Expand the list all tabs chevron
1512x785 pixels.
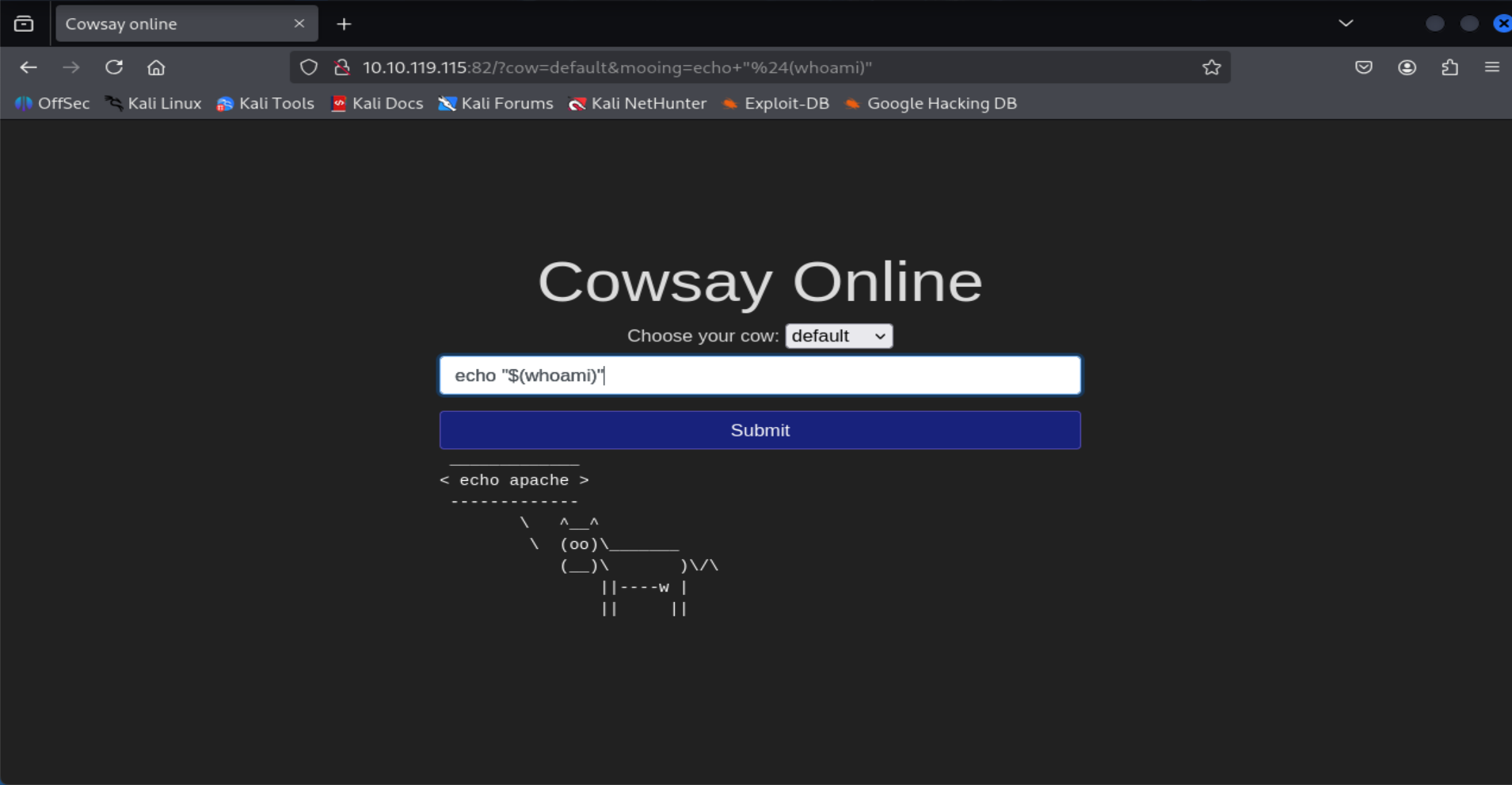point(1346,24)
